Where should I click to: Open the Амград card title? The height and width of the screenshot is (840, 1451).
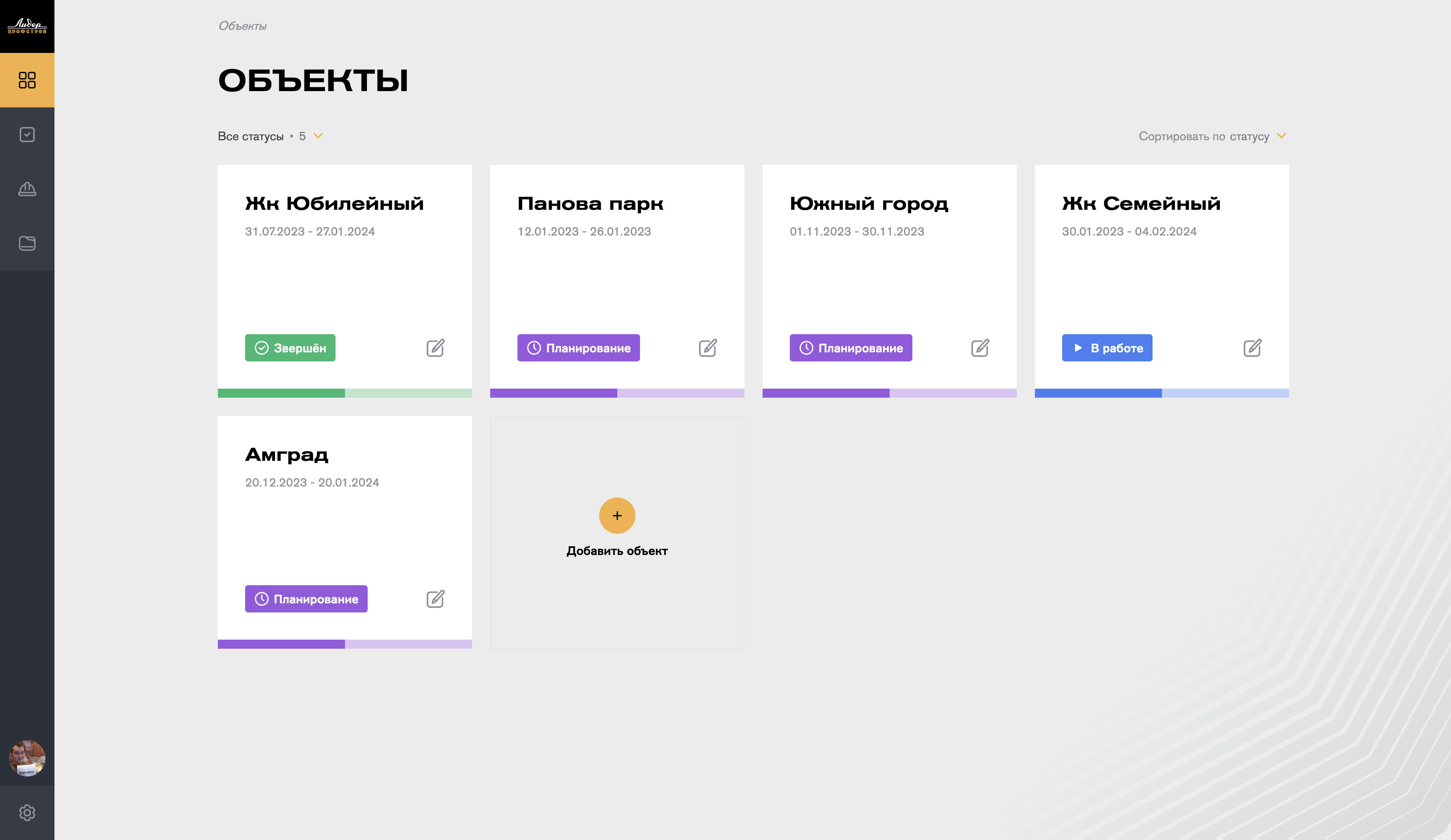pos(287,454)
